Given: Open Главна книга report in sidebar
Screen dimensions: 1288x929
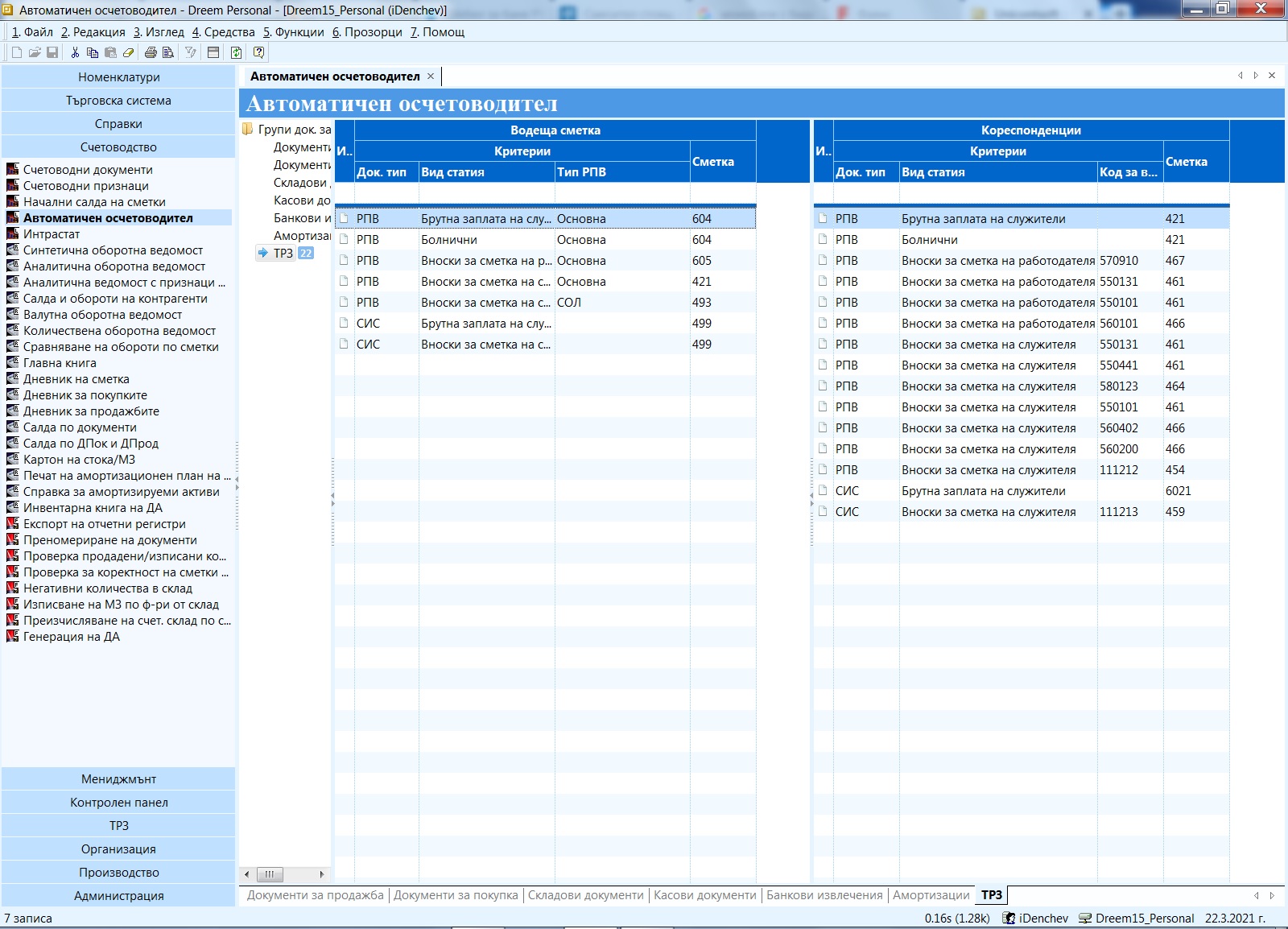Looking at the screenshot, I should pyautogui.click(x=60, y=363).
